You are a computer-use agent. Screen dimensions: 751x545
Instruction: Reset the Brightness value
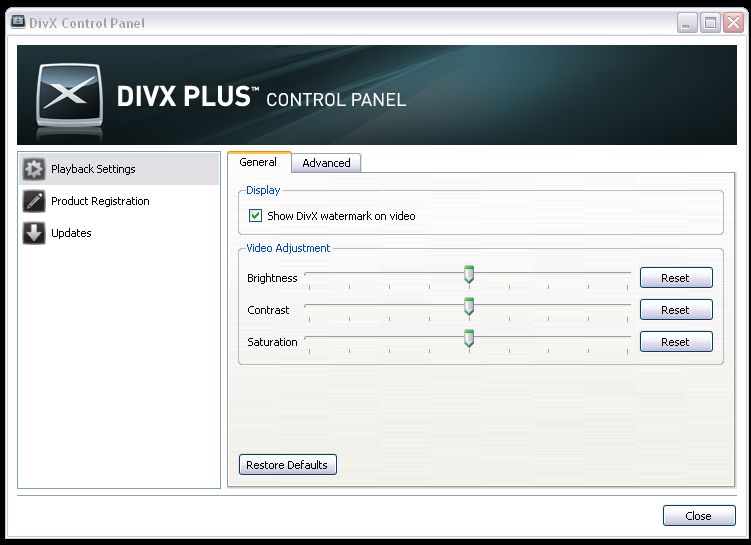676,278
